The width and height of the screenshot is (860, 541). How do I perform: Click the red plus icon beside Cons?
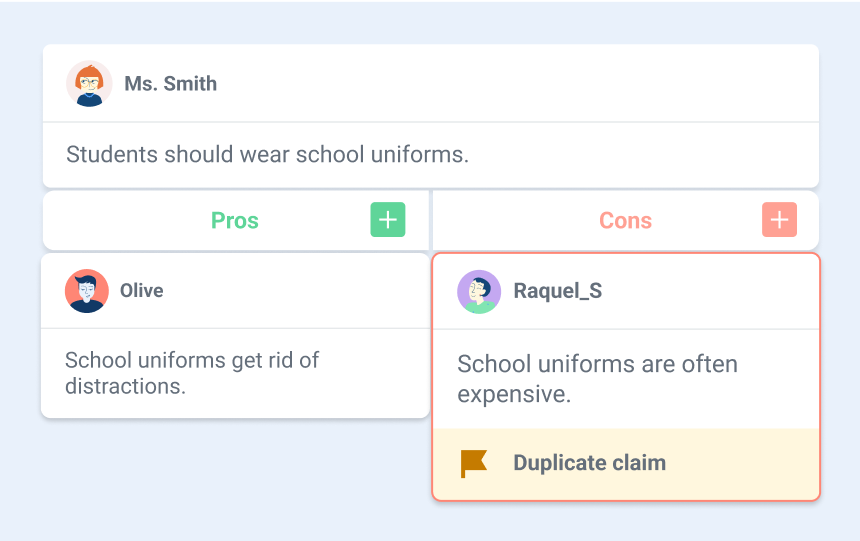[779, 219]
